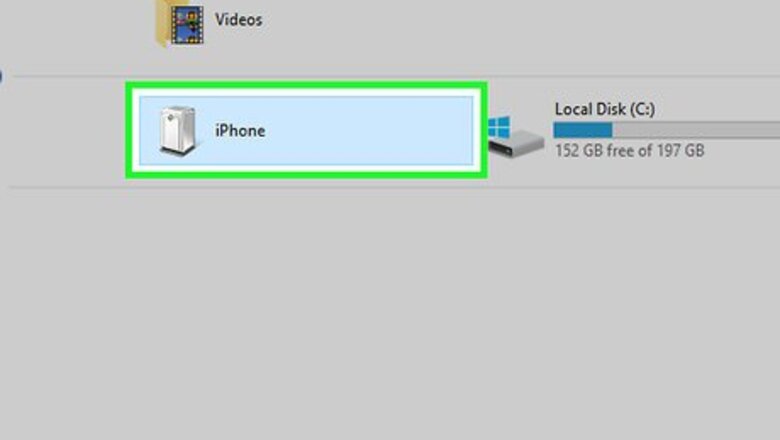This screenshot has width=780, height=440.
Task: Click the blue partial icon at the left window edge
Action: tap(0, 77)
